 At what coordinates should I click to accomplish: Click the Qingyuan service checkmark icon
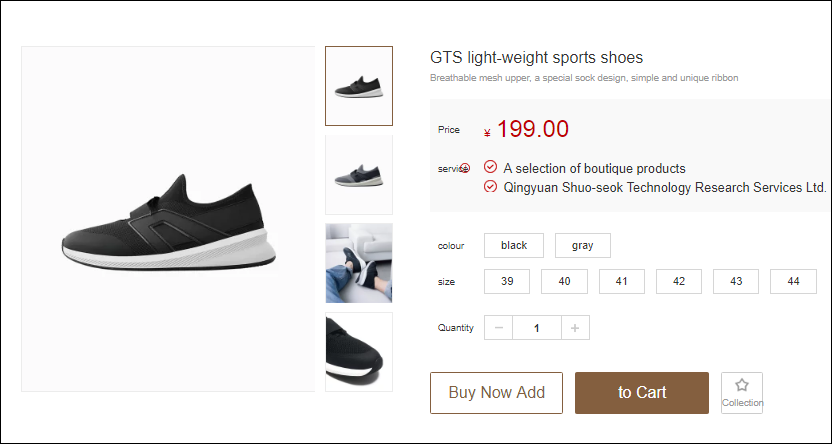(x=490, y=187)
